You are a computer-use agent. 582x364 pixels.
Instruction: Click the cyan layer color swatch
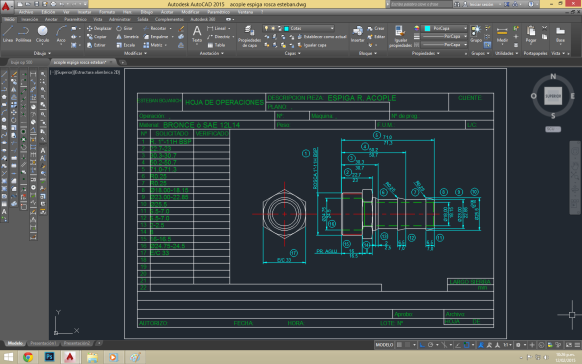click(x=287, y=29)
